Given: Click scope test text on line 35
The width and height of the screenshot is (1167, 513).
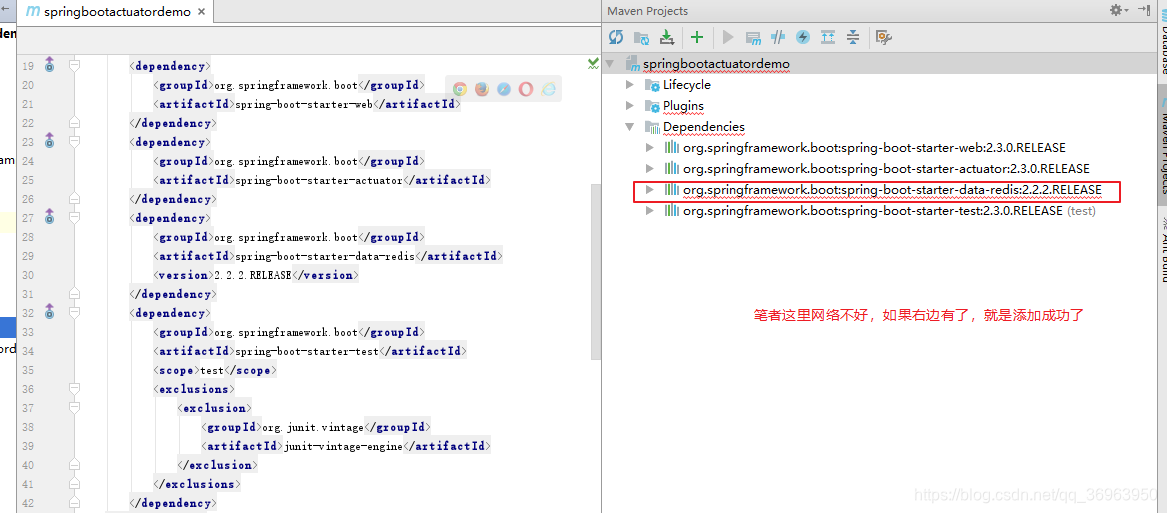Looking at the screenshot, I should (x=212, y=370).
